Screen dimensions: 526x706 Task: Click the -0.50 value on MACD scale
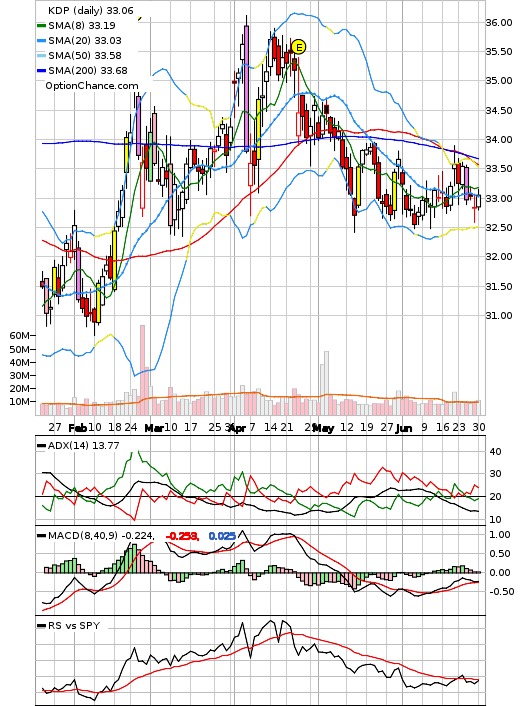click(501, 592)
